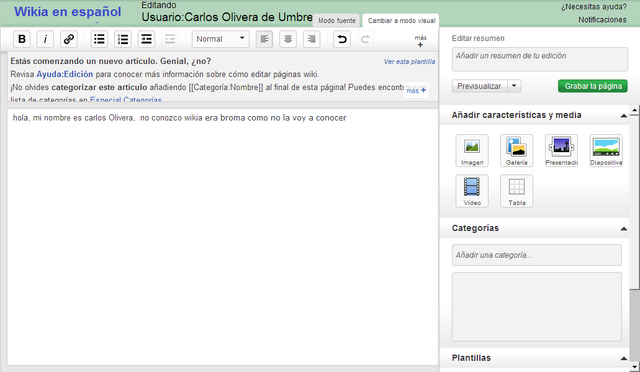640x372 pixels.
Task: Align text to the right
Action: pos(312,39)
